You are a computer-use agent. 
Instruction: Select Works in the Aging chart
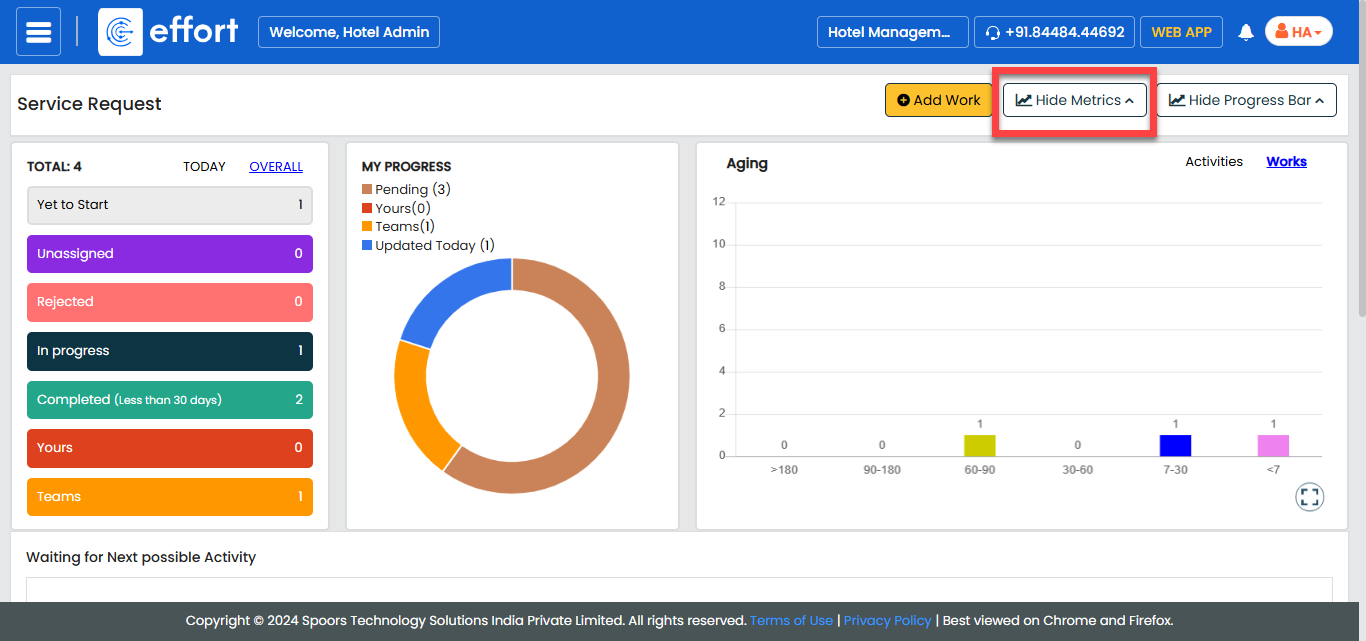(x=1286, y=162)
